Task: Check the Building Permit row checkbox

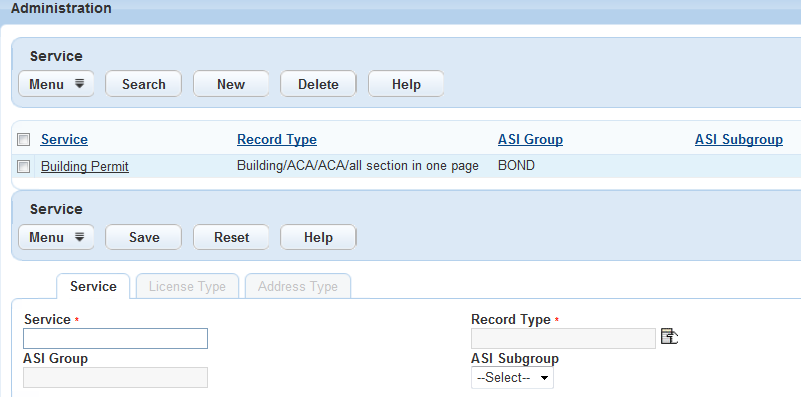Action: pyautogui.click(x=23, y=166)
